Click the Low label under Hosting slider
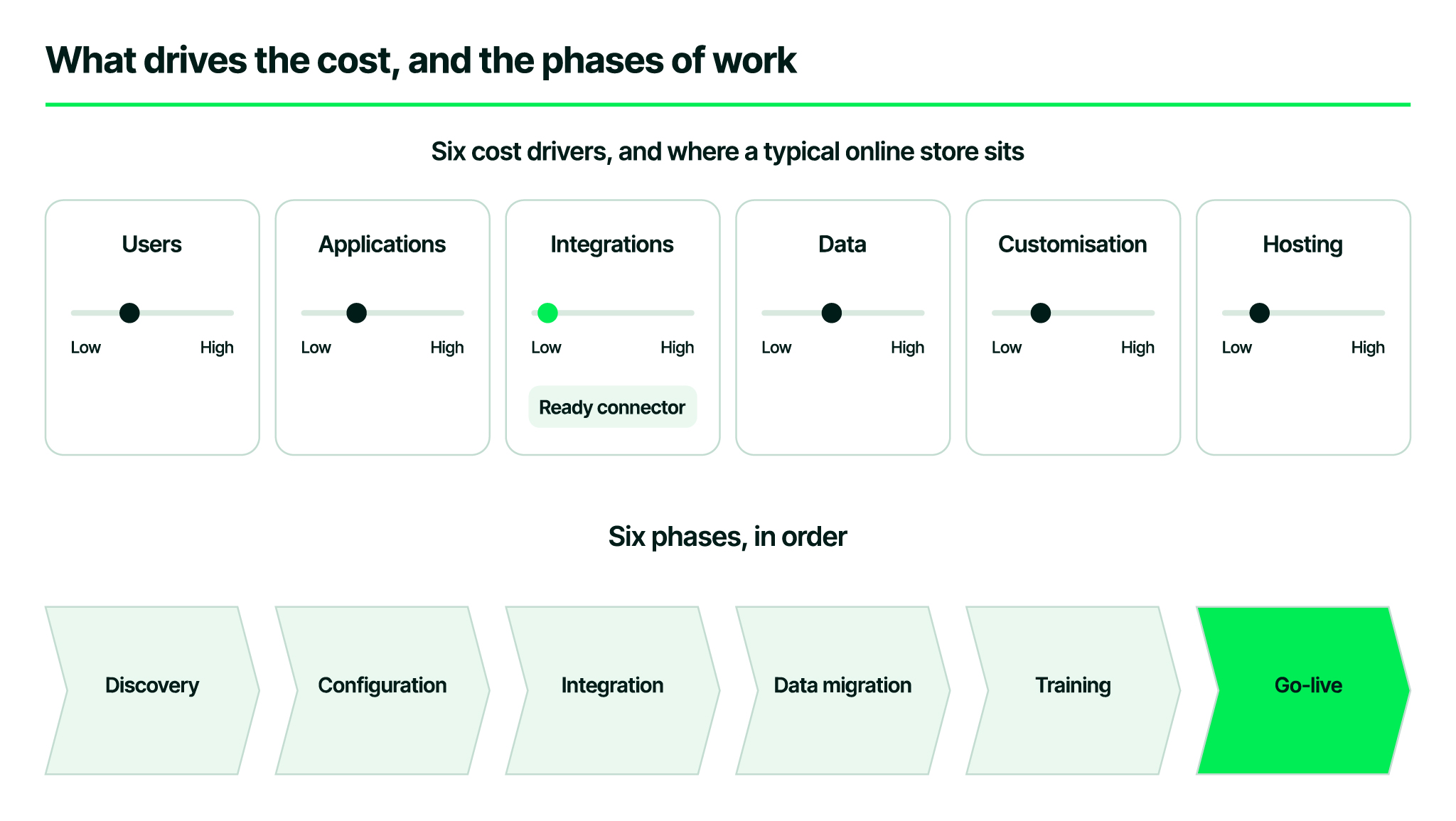 click(x=1238, y=348)
